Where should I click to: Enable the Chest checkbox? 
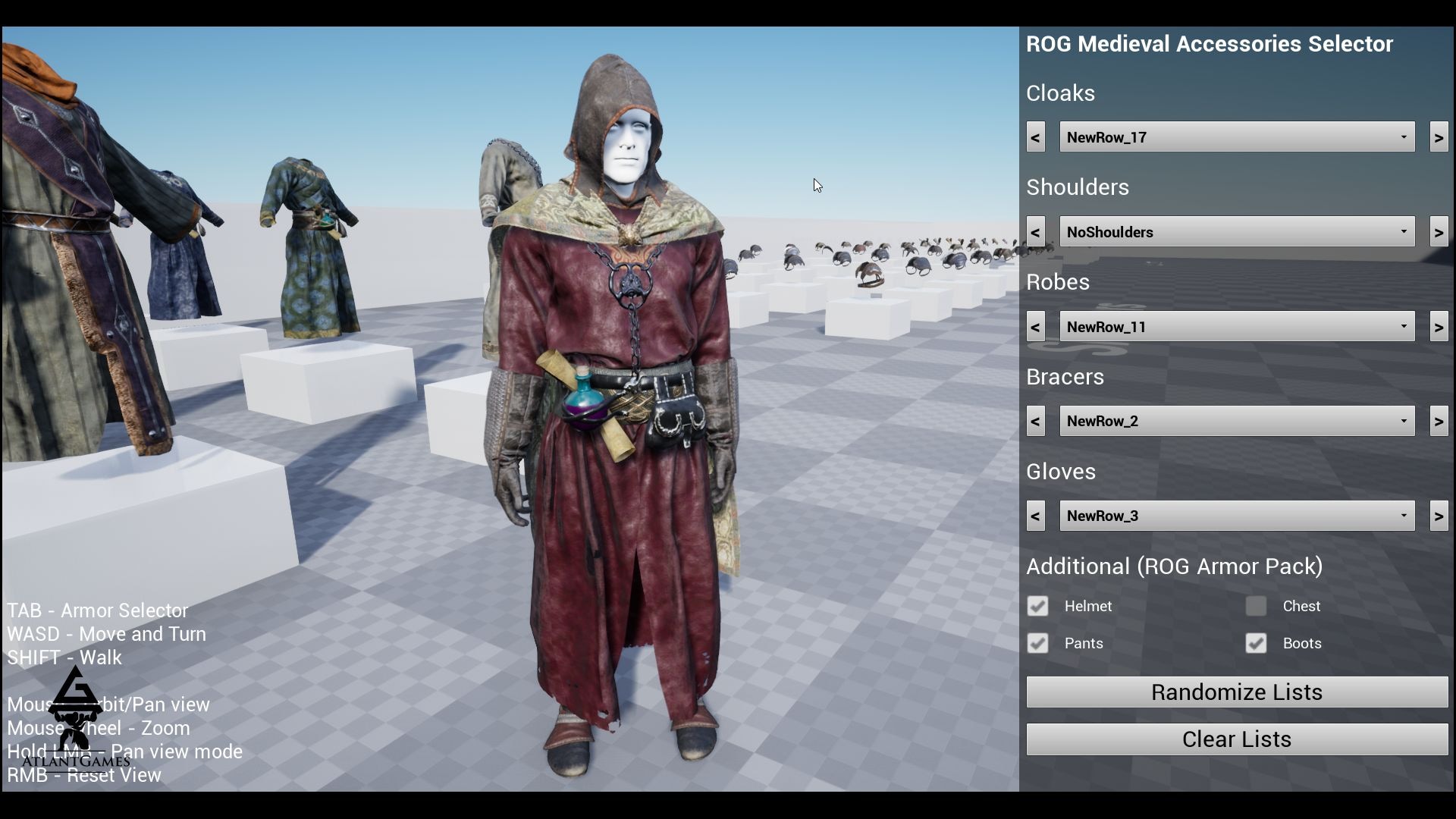click(x=1256, y=606)
